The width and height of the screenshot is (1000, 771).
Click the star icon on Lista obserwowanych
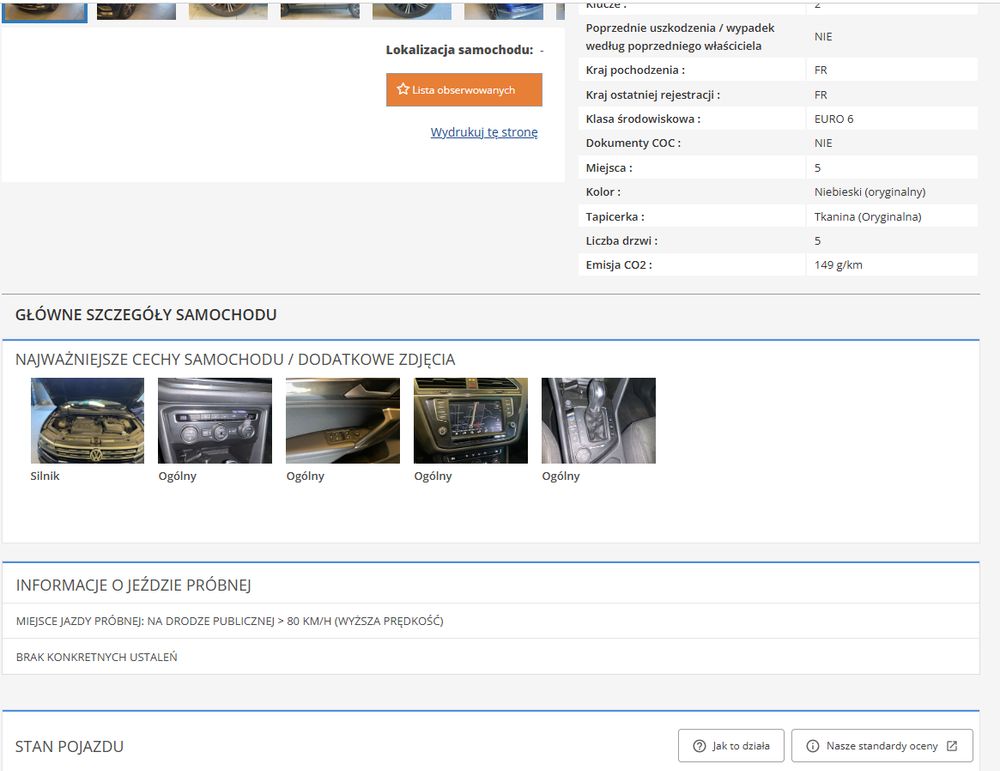pos(402,89)
